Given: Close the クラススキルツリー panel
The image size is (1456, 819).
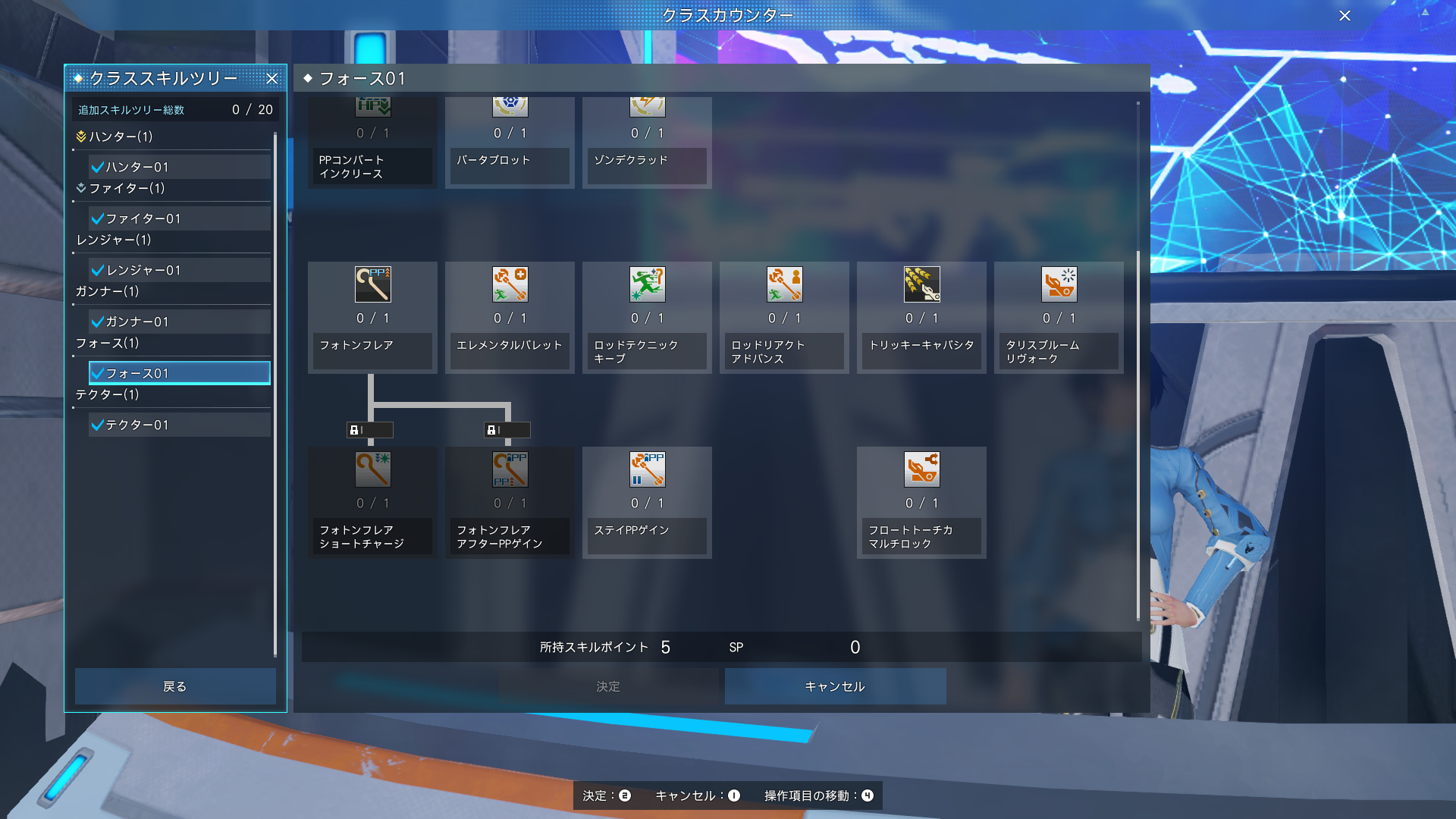Looking at the screenshot, I should [271, 78].
